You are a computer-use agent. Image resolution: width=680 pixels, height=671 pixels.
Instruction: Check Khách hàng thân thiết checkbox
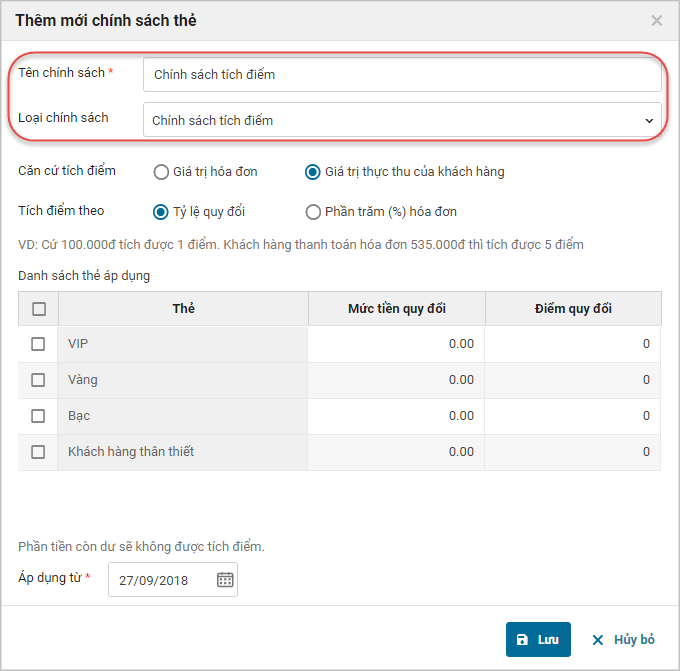coord(38,452)
